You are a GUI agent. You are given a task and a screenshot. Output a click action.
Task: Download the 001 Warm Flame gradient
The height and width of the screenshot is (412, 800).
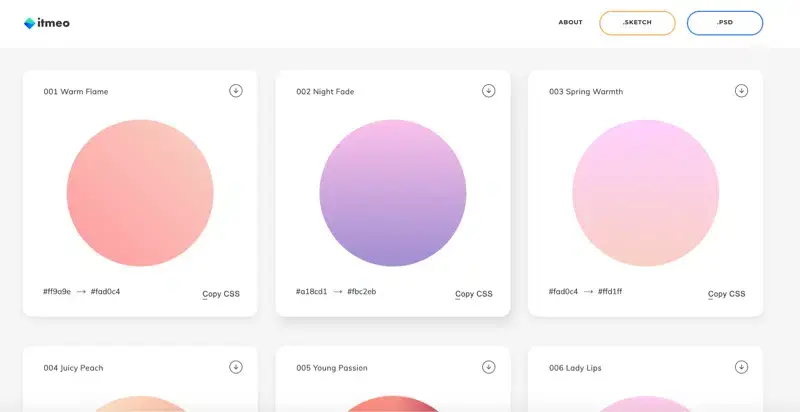[x=235, y=91]
